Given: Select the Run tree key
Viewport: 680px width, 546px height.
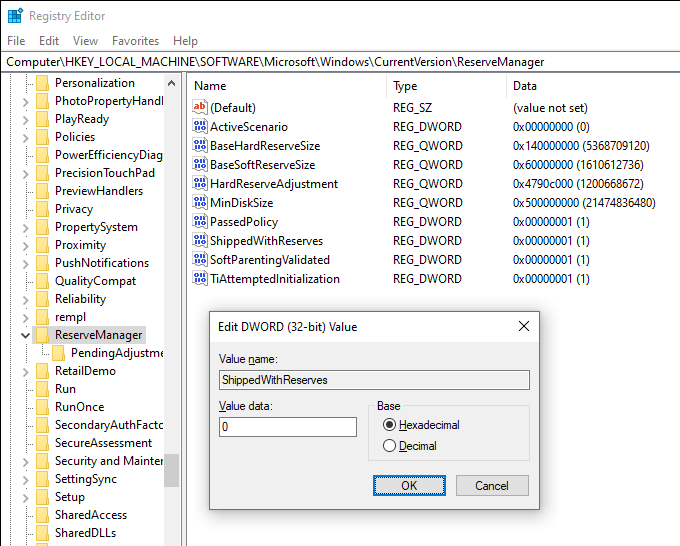Looking at the screenshot, I should [x=65, y=389].
